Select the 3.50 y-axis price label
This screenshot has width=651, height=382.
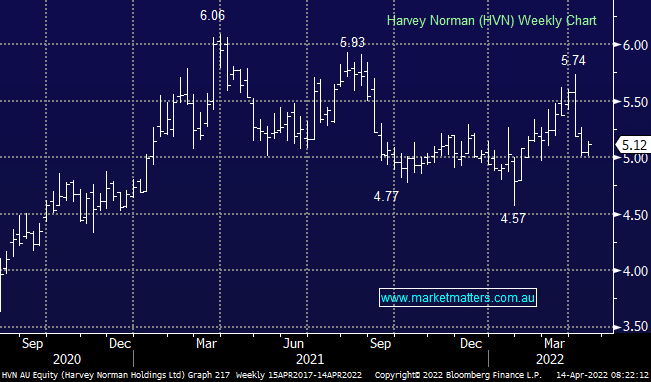[635, 326]
